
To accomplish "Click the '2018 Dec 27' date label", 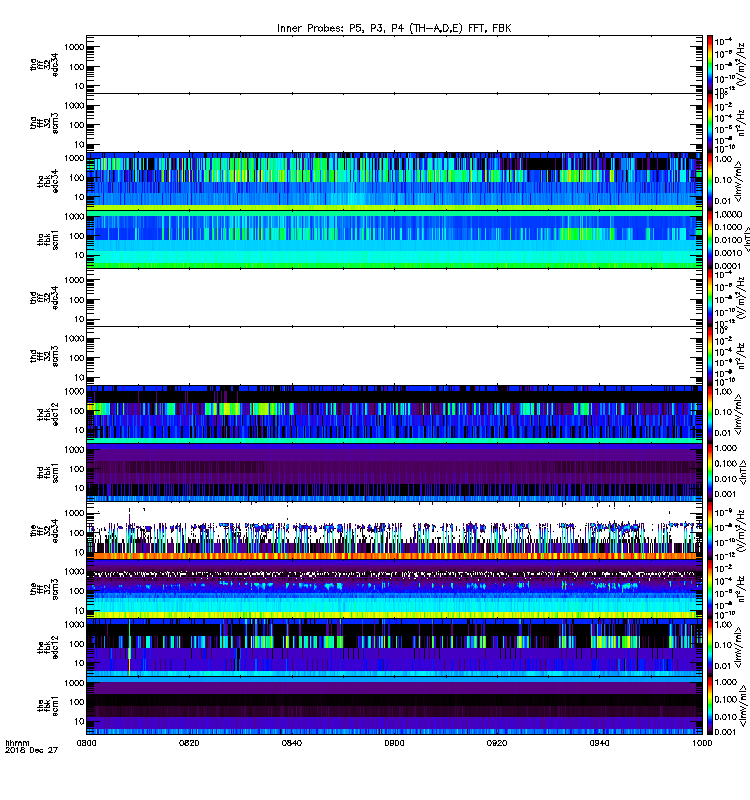I will coord(32,750).
